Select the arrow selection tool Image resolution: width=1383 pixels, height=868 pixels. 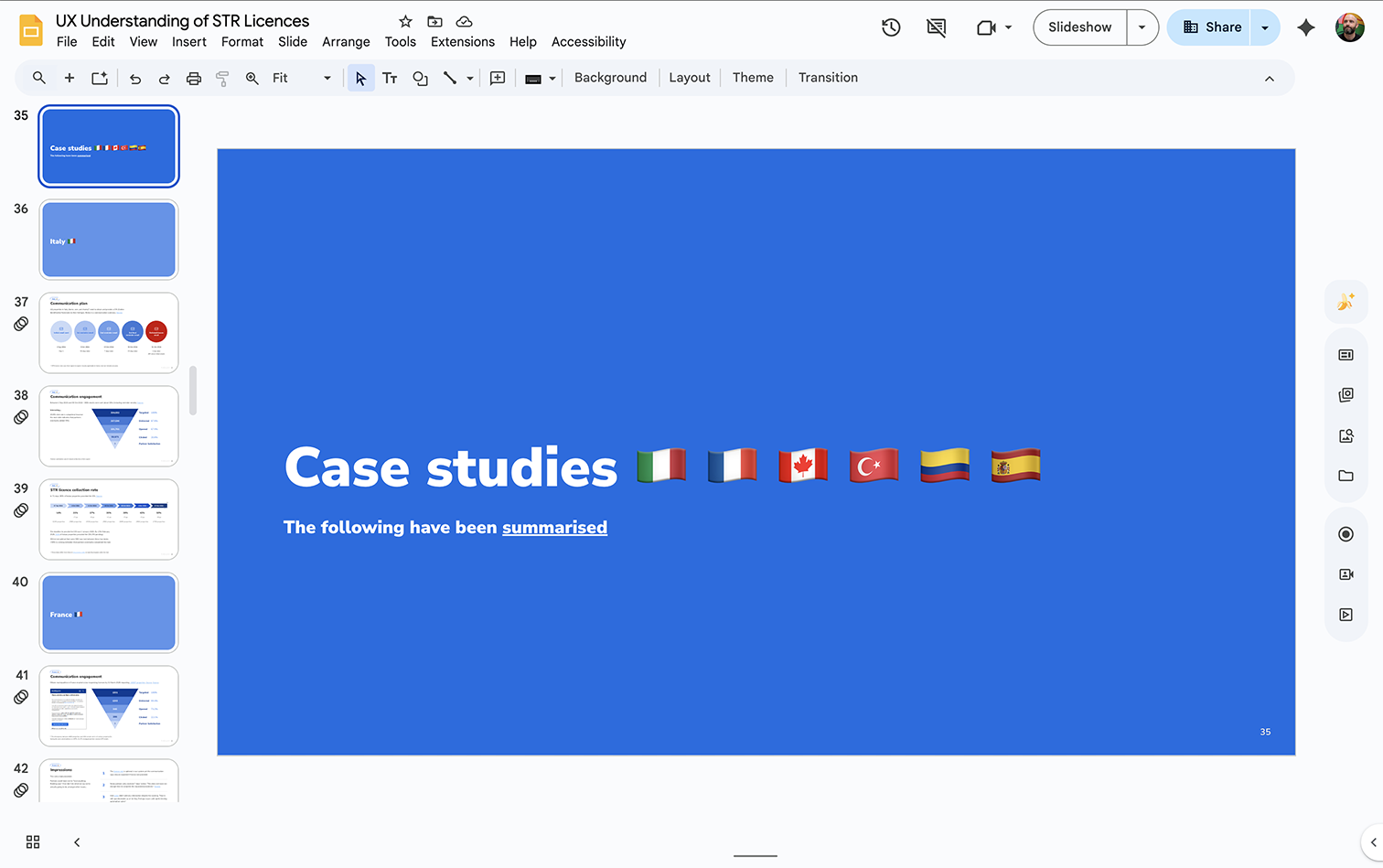coord(360,78)
